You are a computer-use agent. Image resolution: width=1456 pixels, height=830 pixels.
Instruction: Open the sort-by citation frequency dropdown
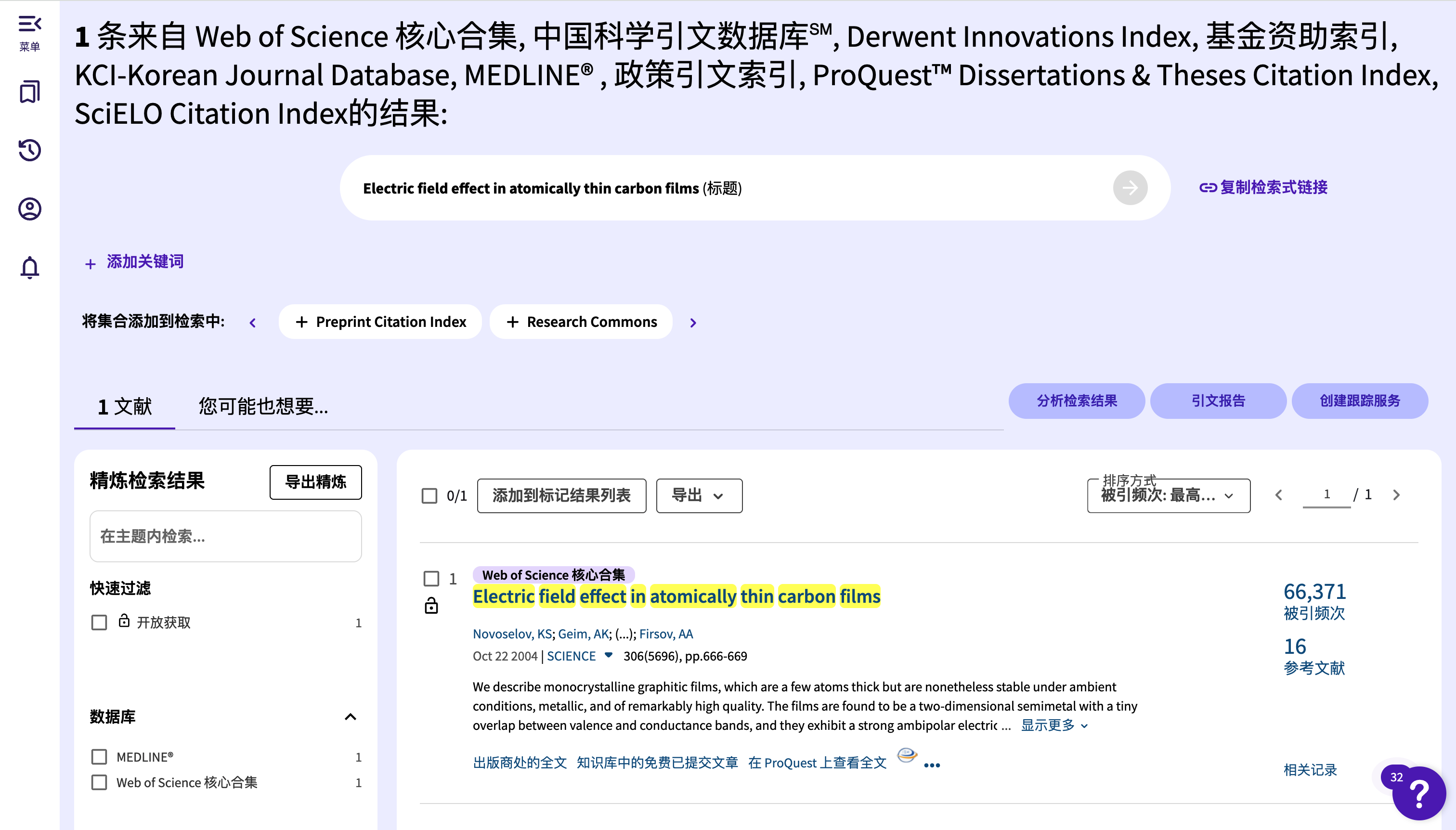(1168, 495)
